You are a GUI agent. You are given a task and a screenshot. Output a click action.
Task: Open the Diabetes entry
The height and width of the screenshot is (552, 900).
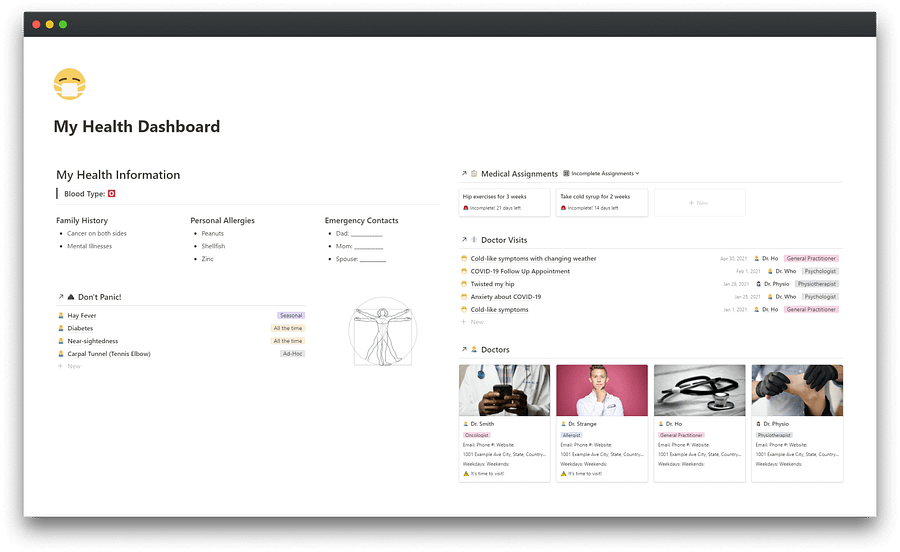point(80,328)
